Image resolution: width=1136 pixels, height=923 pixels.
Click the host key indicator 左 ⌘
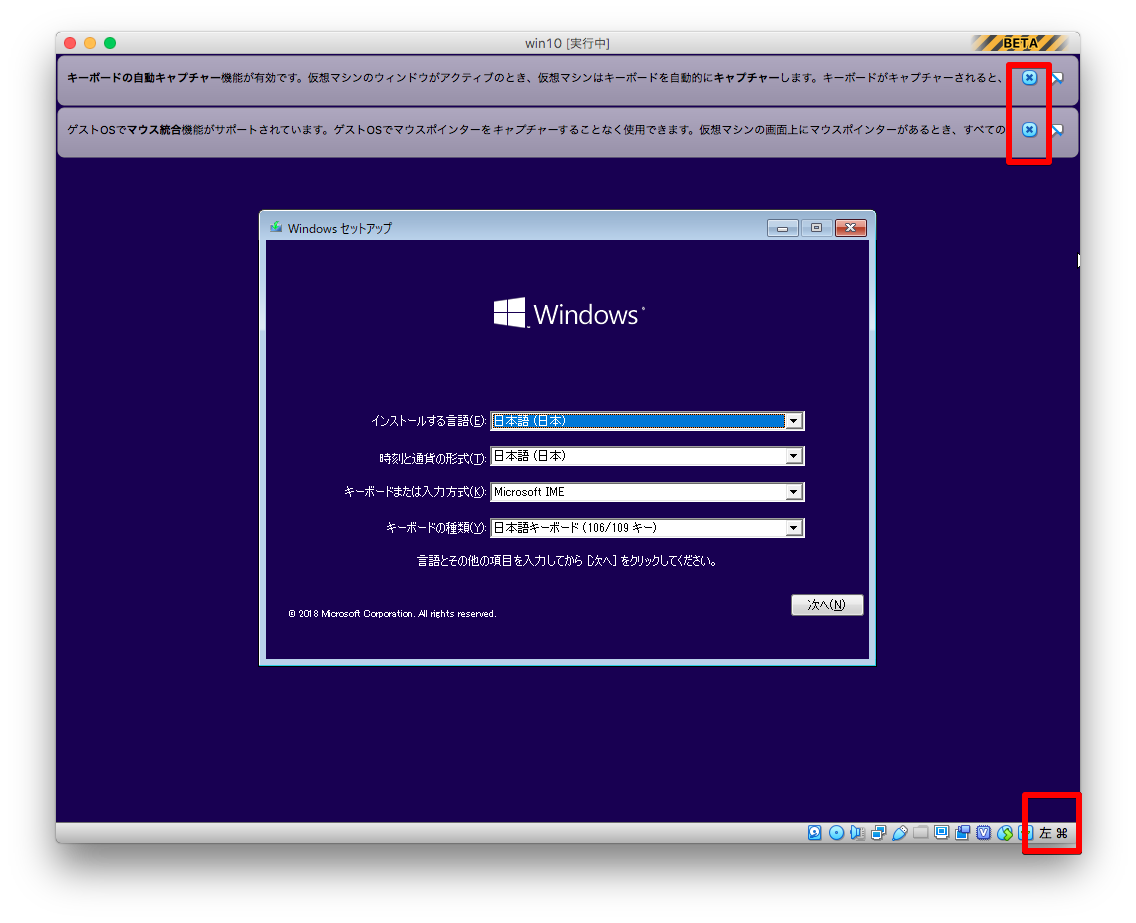point(1053,833)
